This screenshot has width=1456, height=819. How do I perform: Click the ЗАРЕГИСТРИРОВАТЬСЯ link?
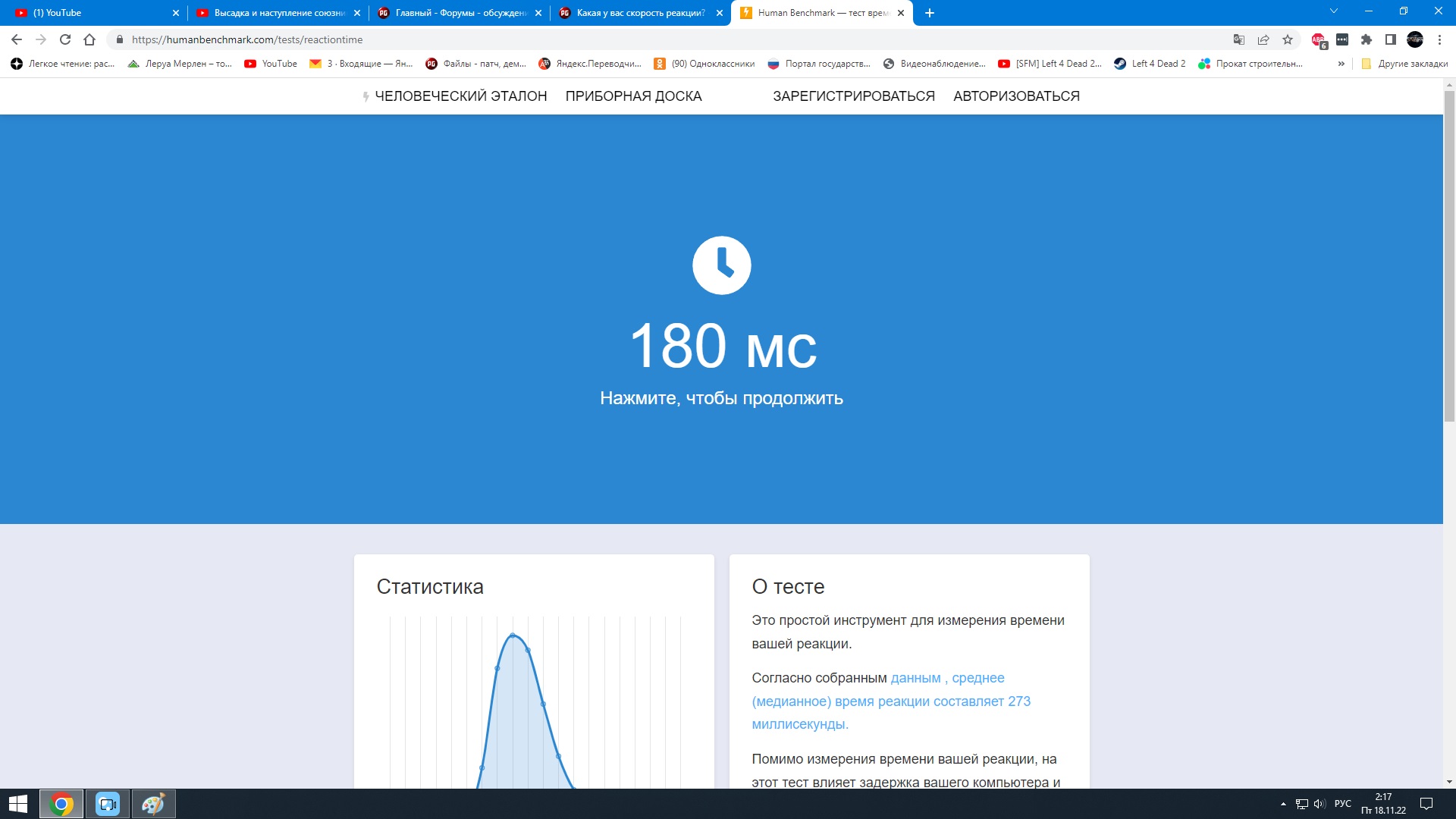coord(854,96)
